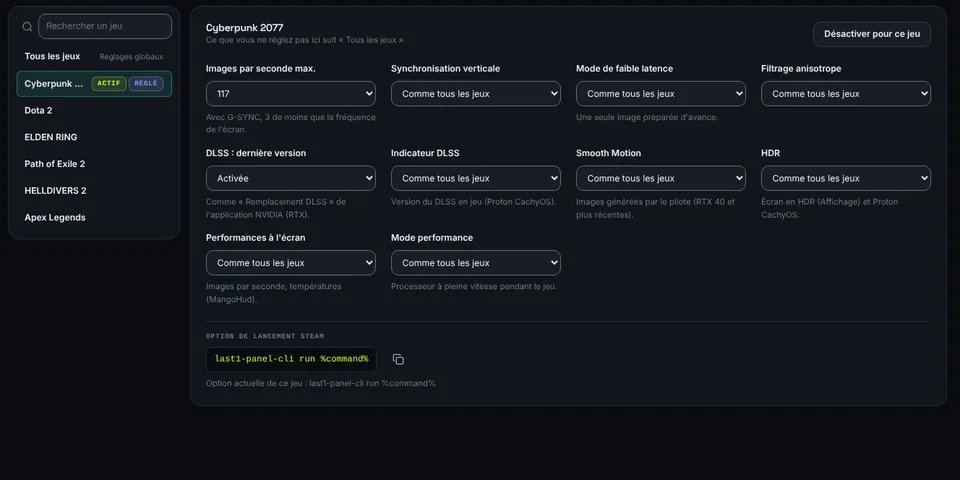The height and width of the screenshot is (480, 960).
Task: Click the RÉGLÉ badge on Cyberpunk
Action: click(x=146, y=83)
